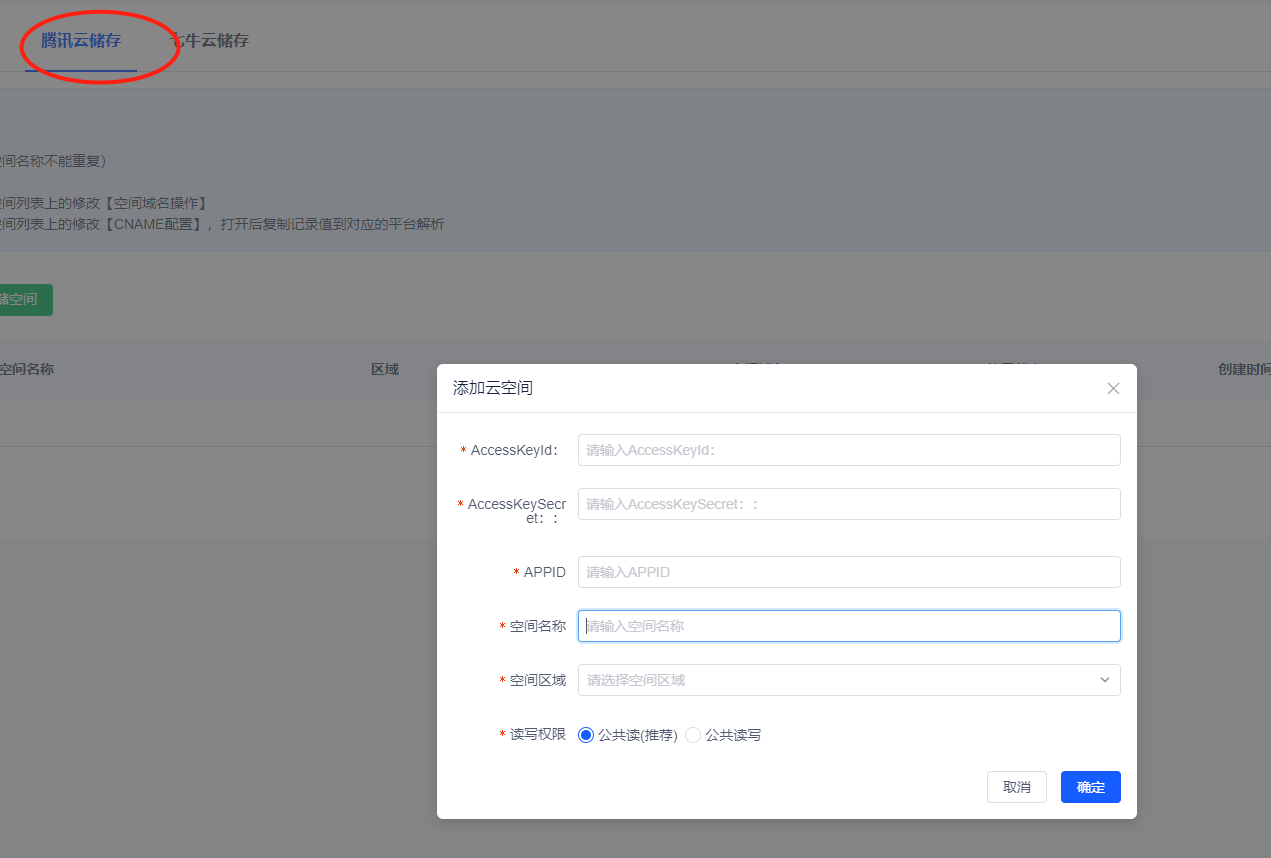Click the 空间名称 input field
Image resolution: width=1271 pixels, height=858 pixels.
click(849, 626)
